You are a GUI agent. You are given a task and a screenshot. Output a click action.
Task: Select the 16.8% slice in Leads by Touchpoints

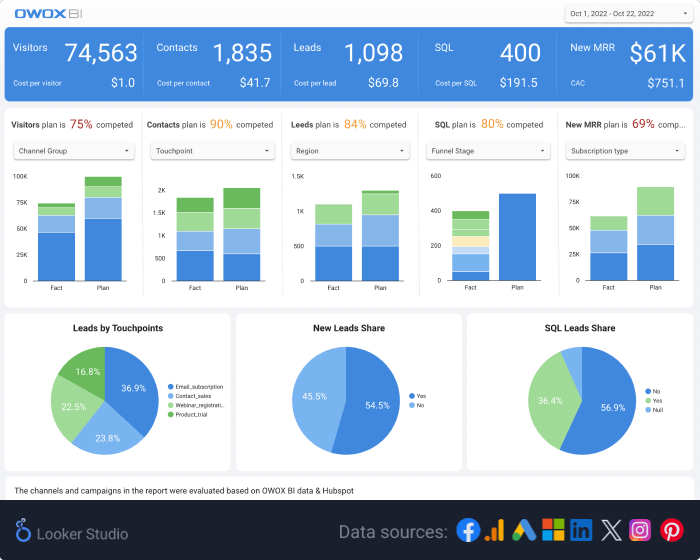(87, 371)
